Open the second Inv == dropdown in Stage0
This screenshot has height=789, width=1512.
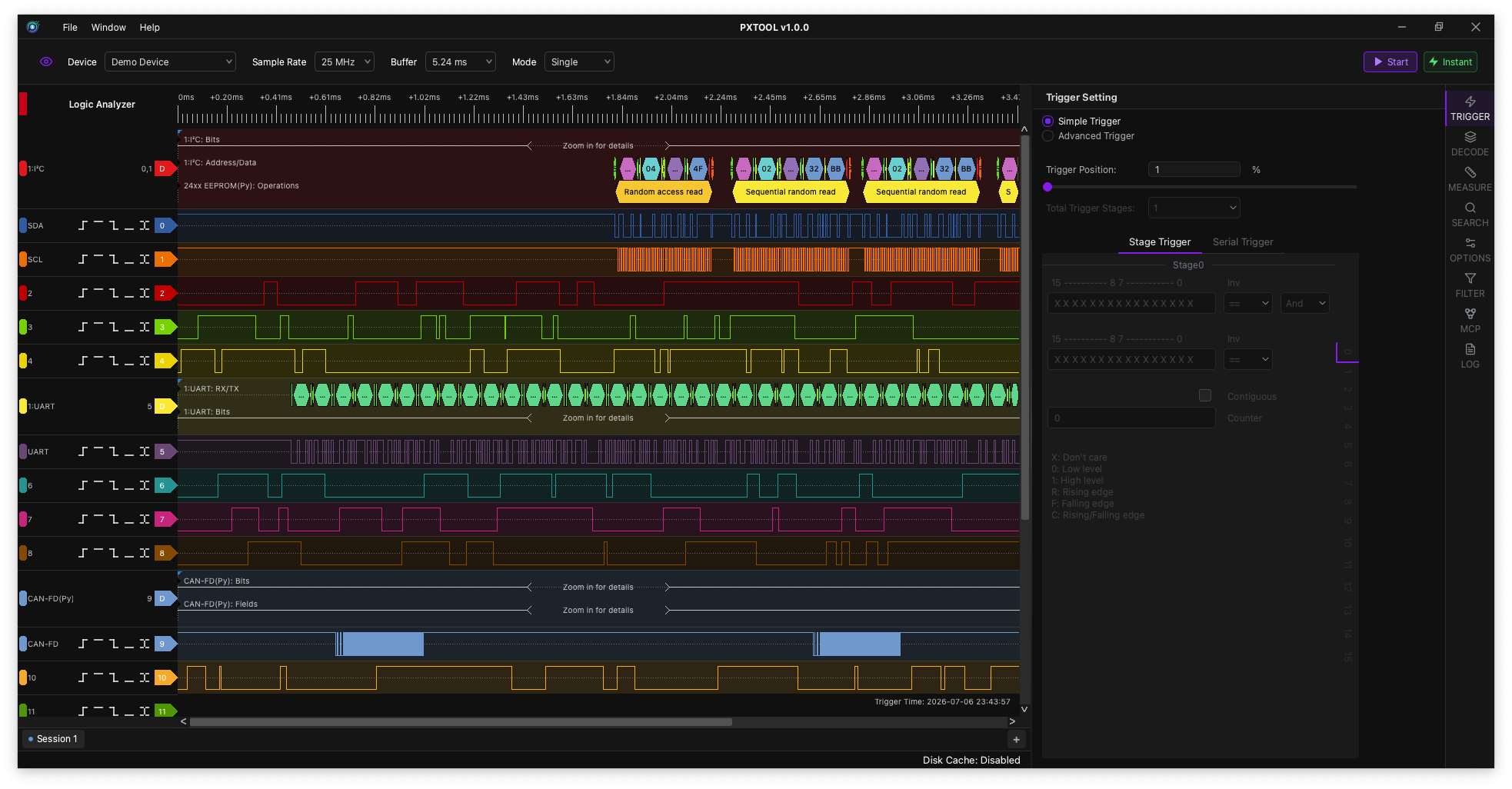click(1247, 359)
